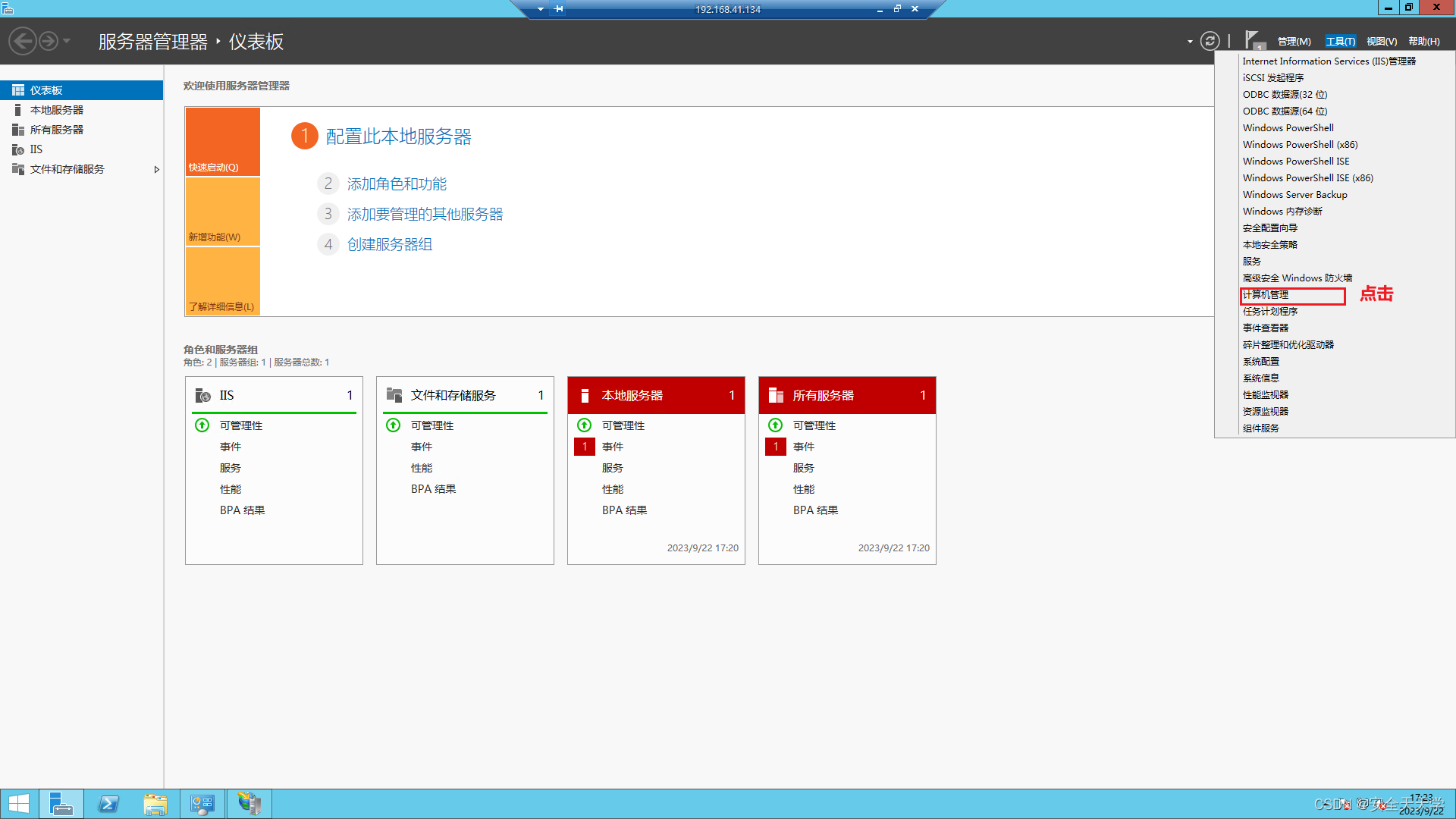Image resolution: width=1456 pixels, height=819 pixels.
Task: Choose Windows Server Backup from menu
Action: (x=1295, y=195)
